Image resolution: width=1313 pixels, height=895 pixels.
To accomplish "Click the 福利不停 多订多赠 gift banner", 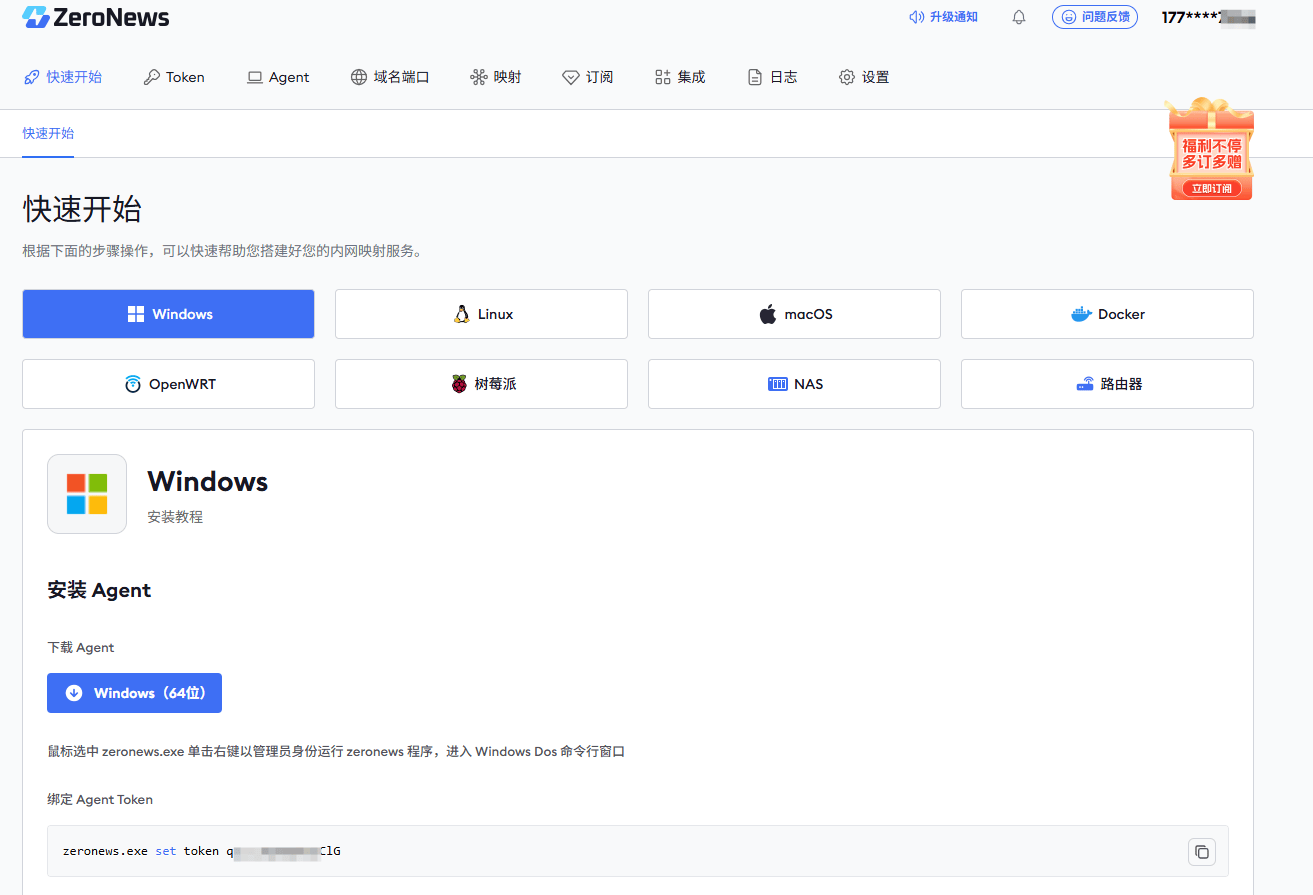I will (1211, 149).
